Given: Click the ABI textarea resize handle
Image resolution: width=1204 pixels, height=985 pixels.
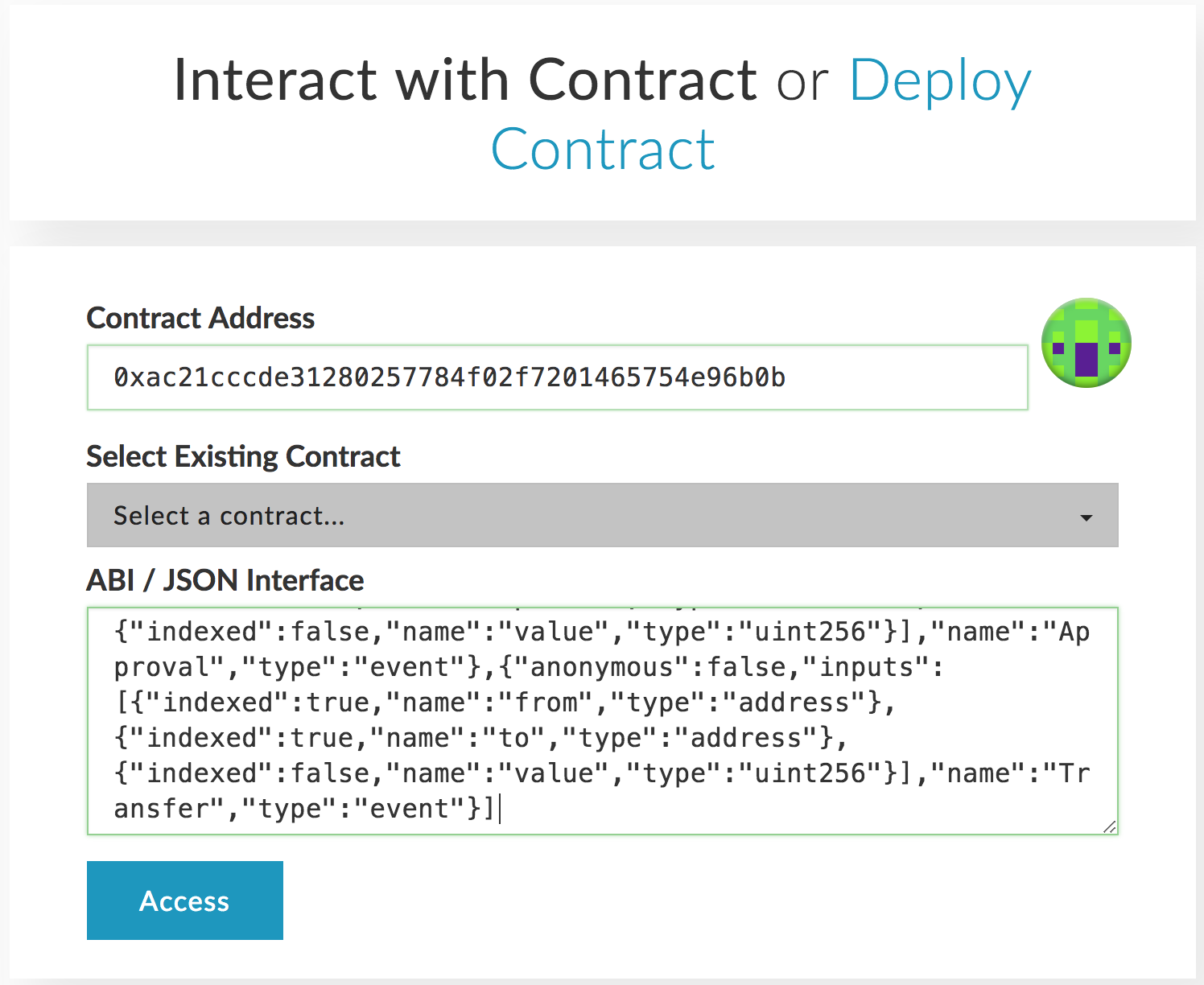Looking at the screenshot, I should pyautogui.click(x=1109, y=826).
